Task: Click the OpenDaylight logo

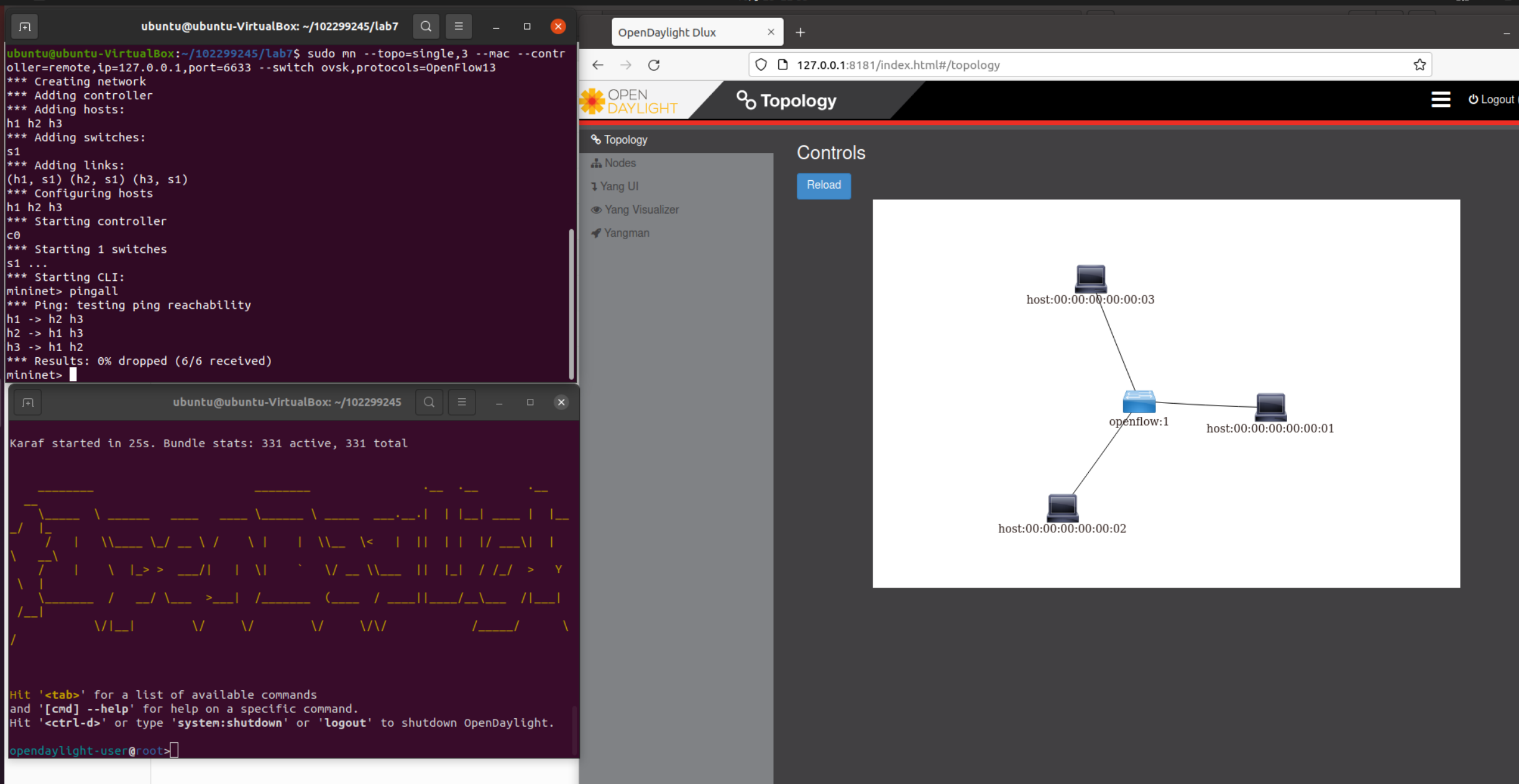Action: click(629, 101)
